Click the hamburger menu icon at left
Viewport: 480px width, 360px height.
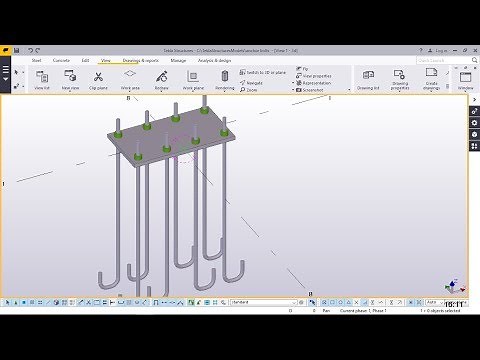(5, 69)
